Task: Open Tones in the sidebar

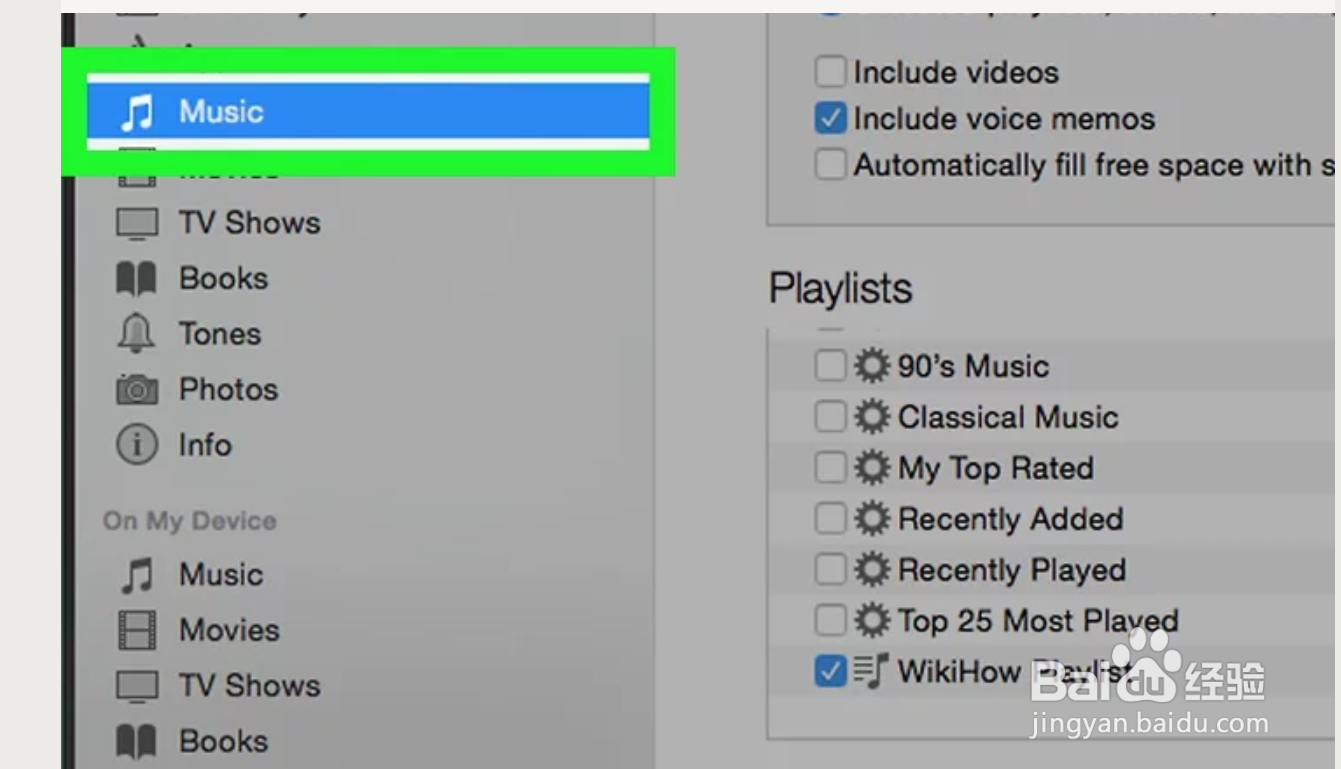Action: click(x=189, y=334)
